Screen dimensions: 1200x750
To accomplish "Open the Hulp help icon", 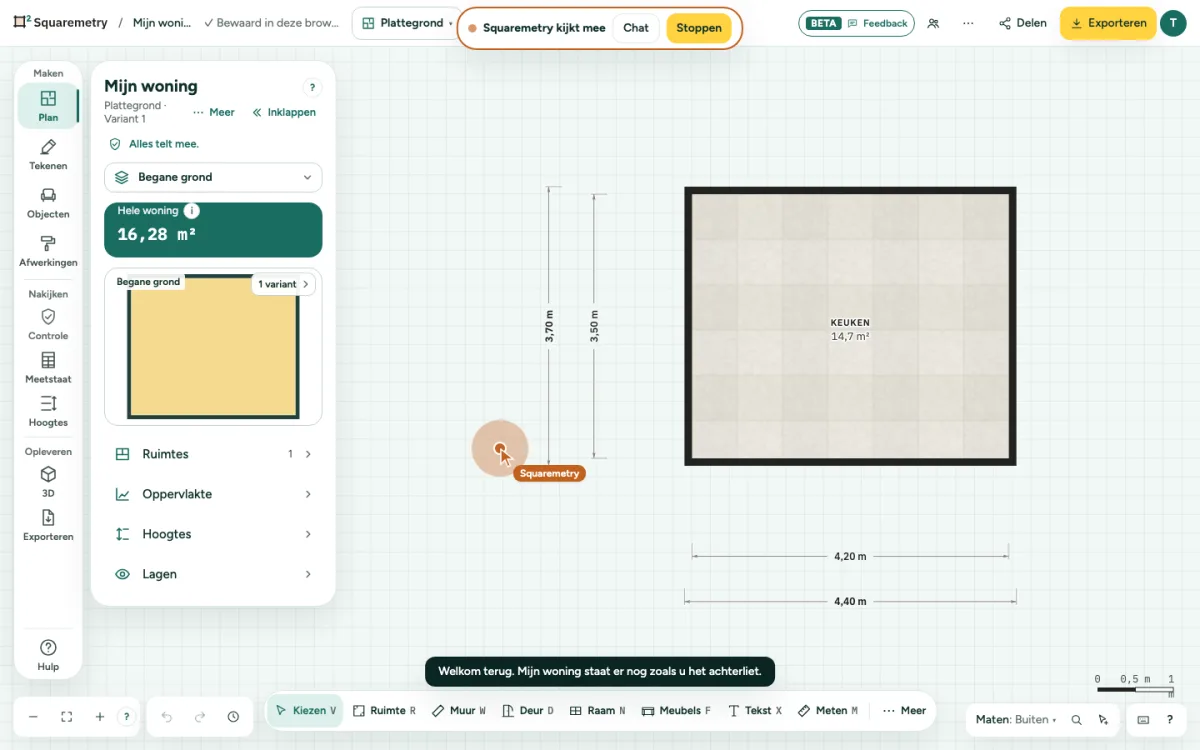I will point(48,655).
